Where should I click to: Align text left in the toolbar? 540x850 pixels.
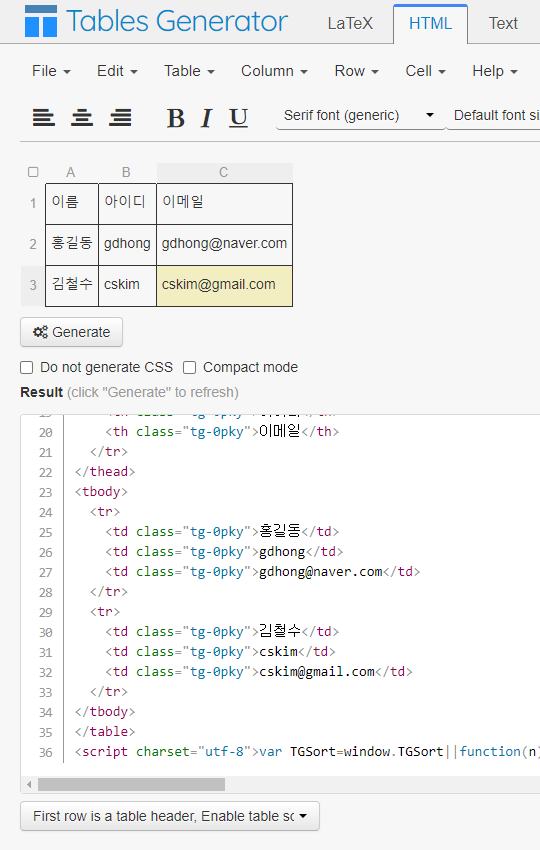44,117
